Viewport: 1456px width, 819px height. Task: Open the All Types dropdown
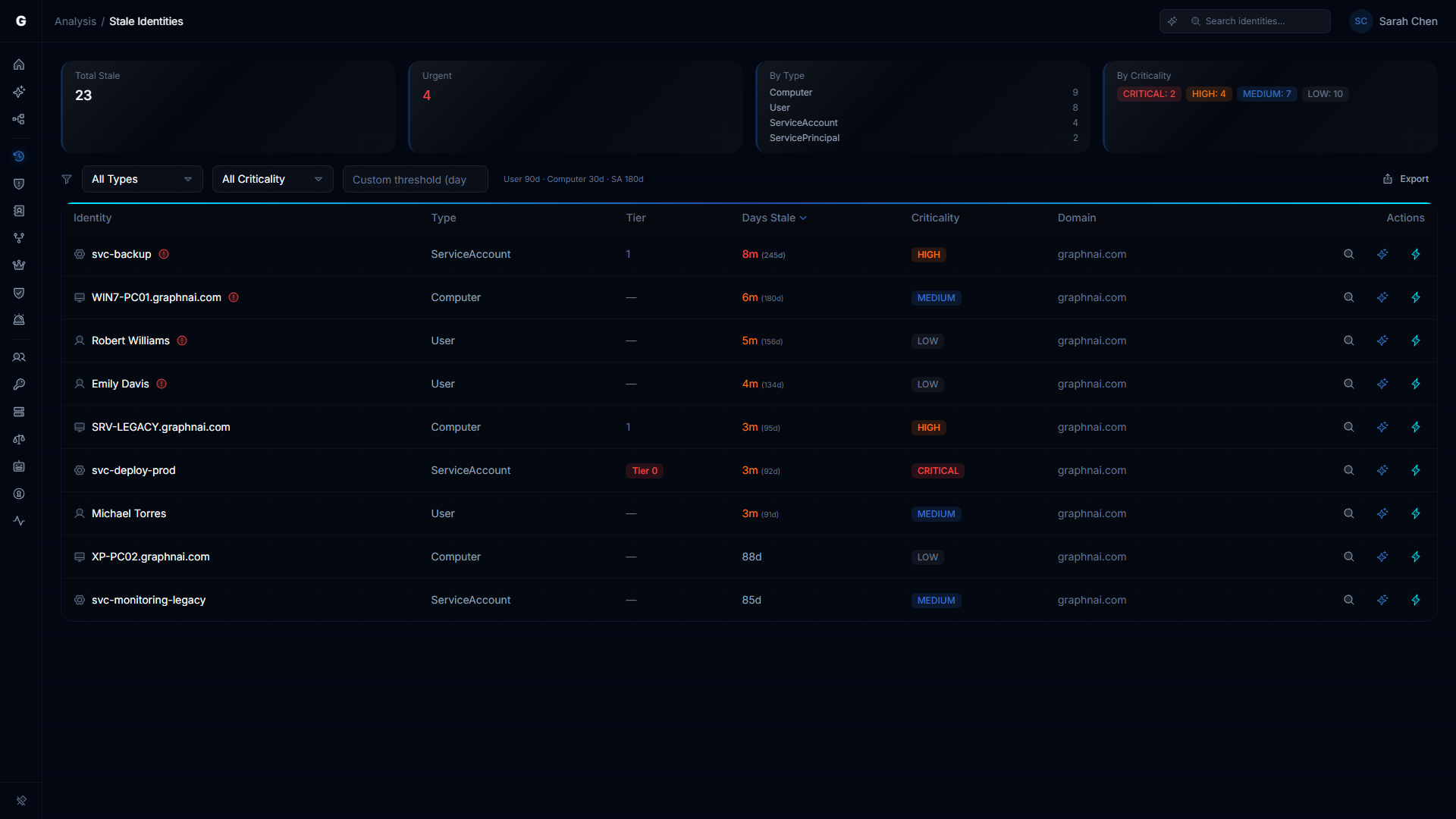coord(141,179)
